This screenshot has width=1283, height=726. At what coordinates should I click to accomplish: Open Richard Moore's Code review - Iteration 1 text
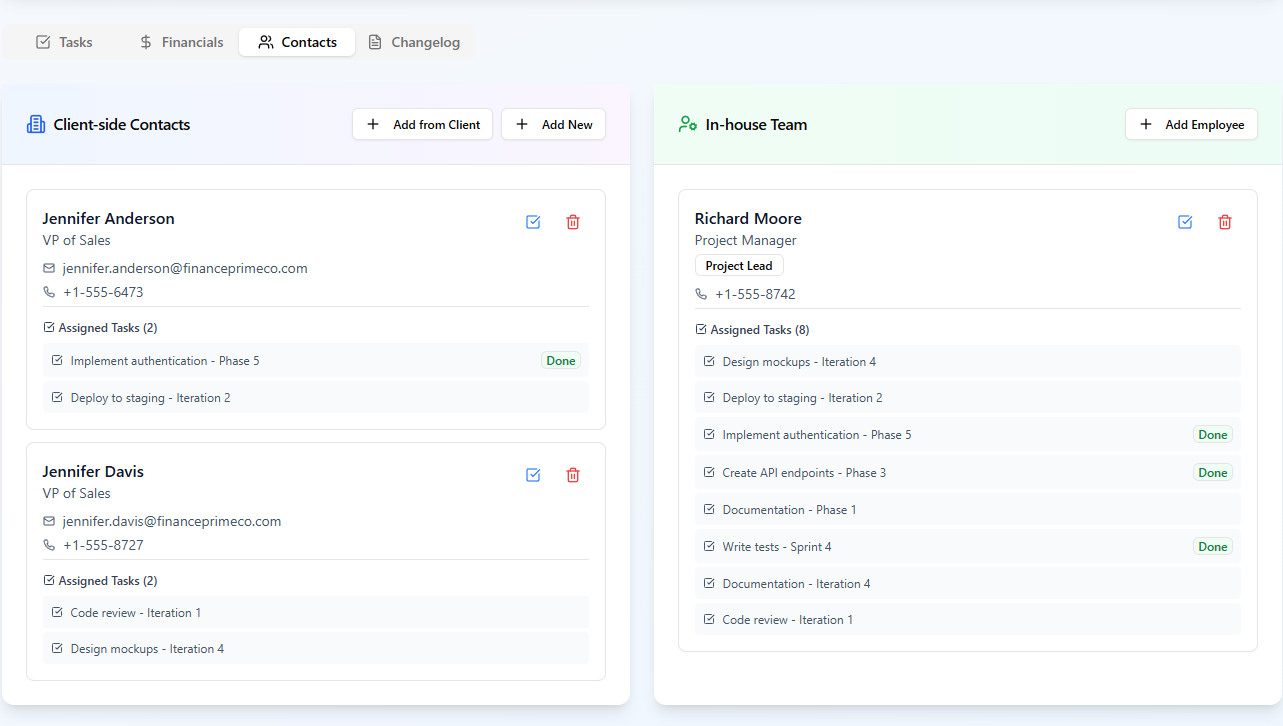point(788,619)
